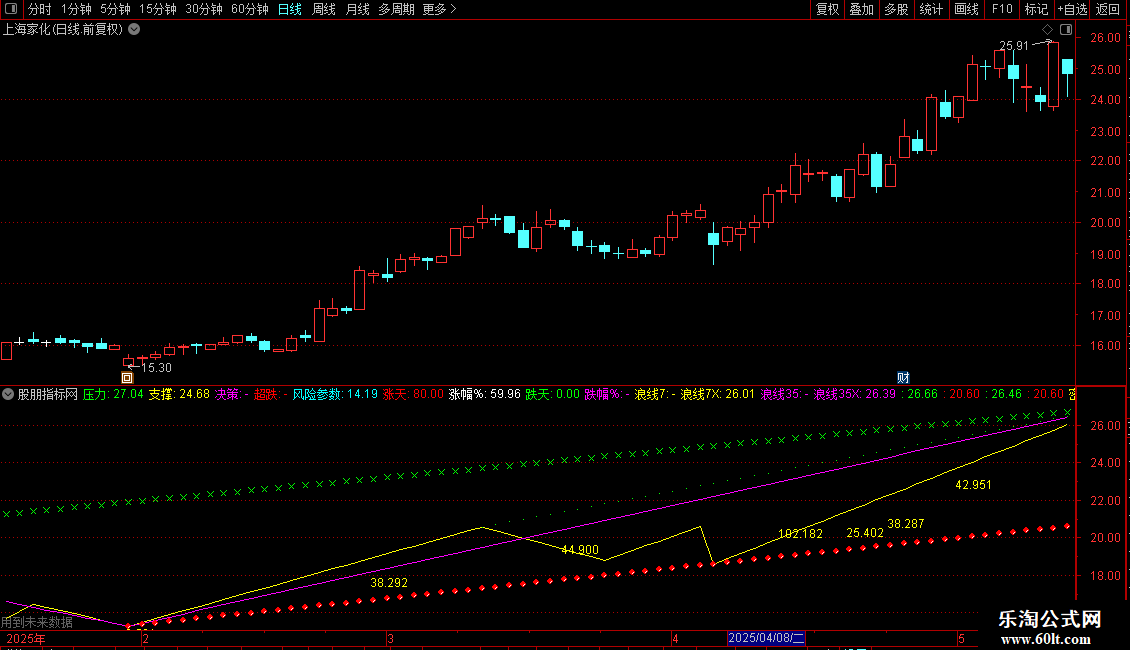Add stock via +自选 button

click(1072, 9)
